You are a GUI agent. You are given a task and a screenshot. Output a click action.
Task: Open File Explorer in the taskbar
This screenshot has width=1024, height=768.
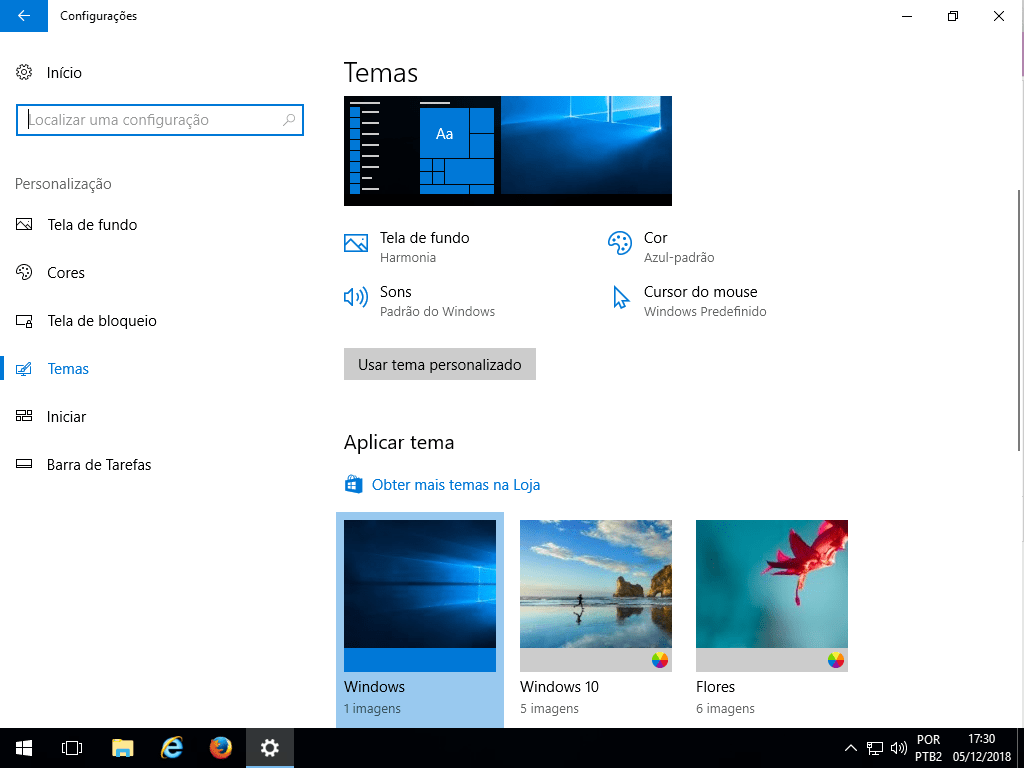click(123, 747)
